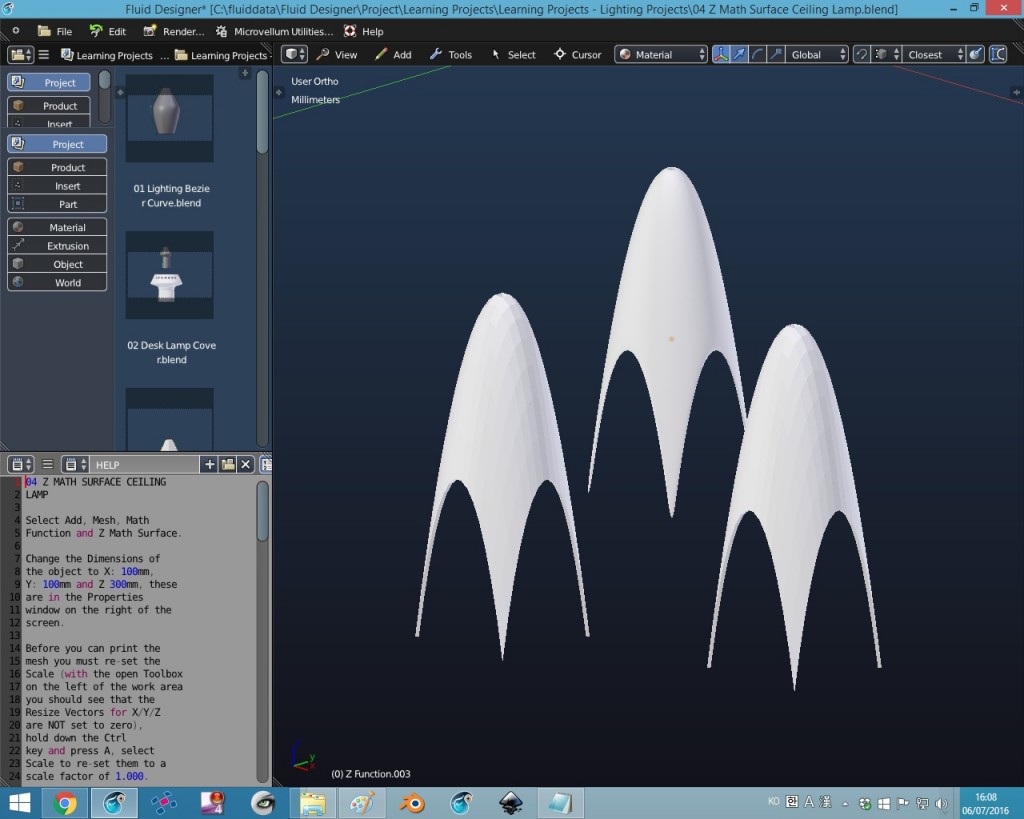The width and height of the screenshot is (1024, 819).
Task: Open the 02 Desk Lamp Cover thumbnail
Action: click(169, 275)
